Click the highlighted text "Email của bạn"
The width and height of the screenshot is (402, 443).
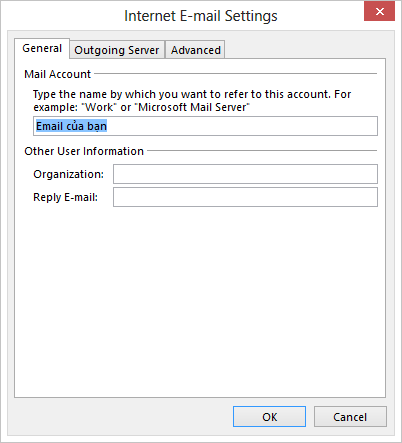tap(71, 126)
